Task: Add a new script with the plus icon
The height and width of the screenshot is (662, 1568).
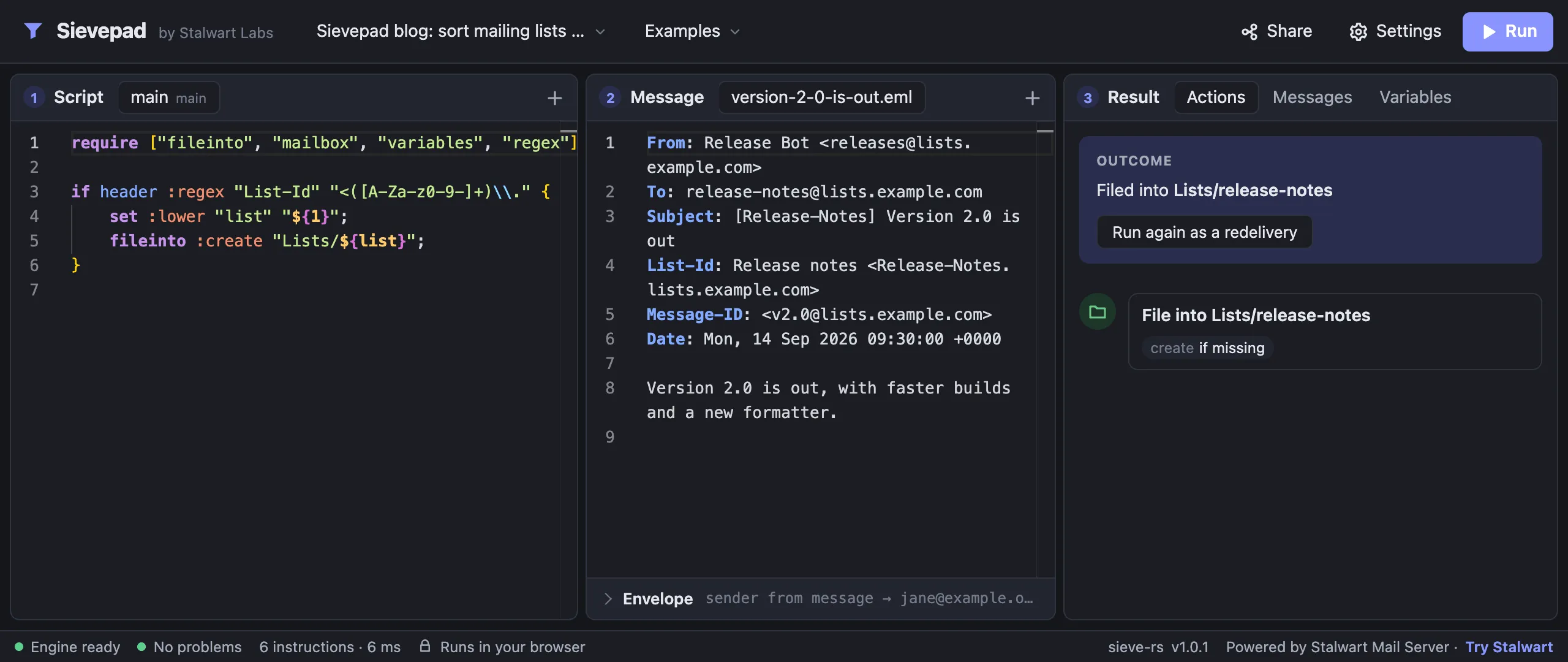Action: click(x=554, y=98)
